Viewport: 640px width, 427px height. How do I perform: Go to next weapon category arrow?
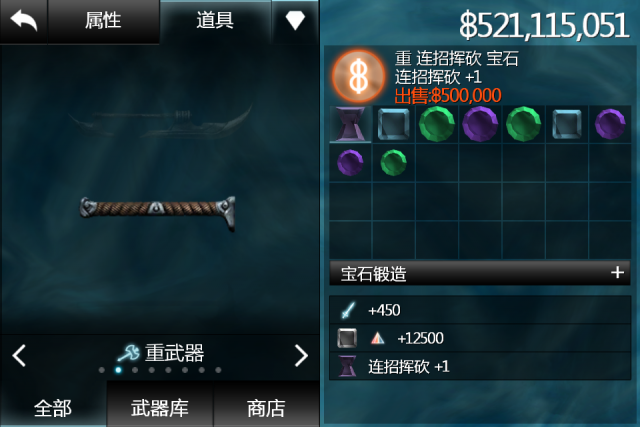click(x=301, y=356)
